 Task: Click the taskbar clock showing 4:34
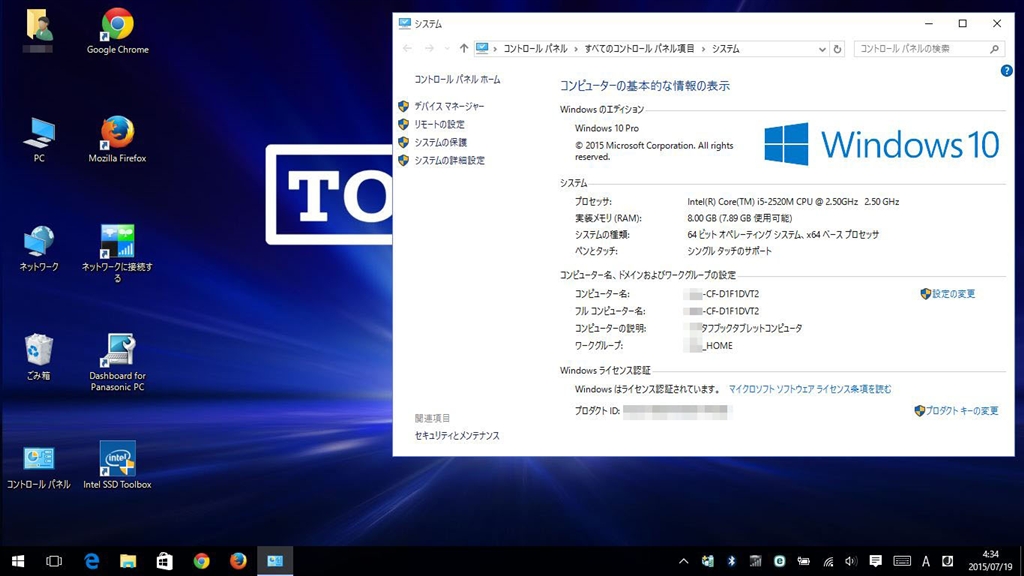tap(990, 561)
